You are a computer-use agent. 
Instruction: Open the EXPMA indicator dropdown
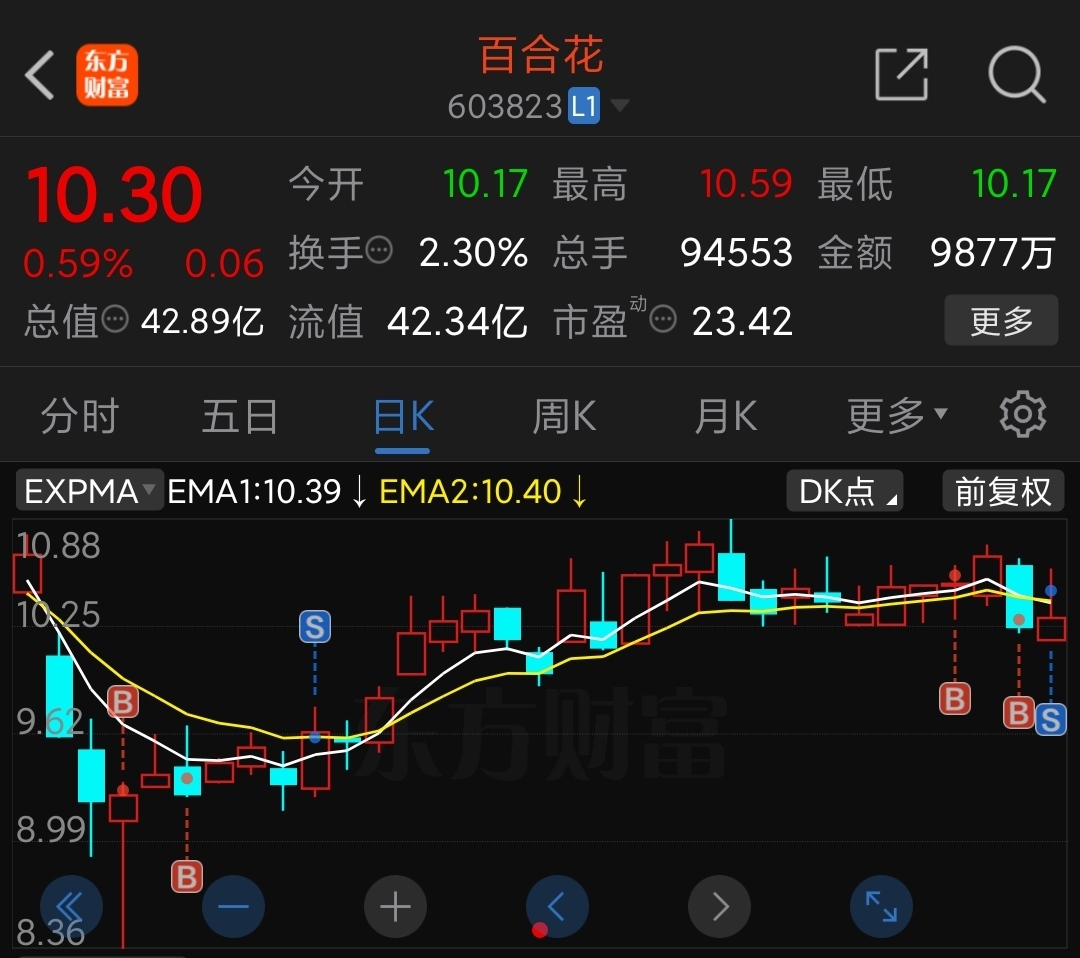tap(89, 491)
